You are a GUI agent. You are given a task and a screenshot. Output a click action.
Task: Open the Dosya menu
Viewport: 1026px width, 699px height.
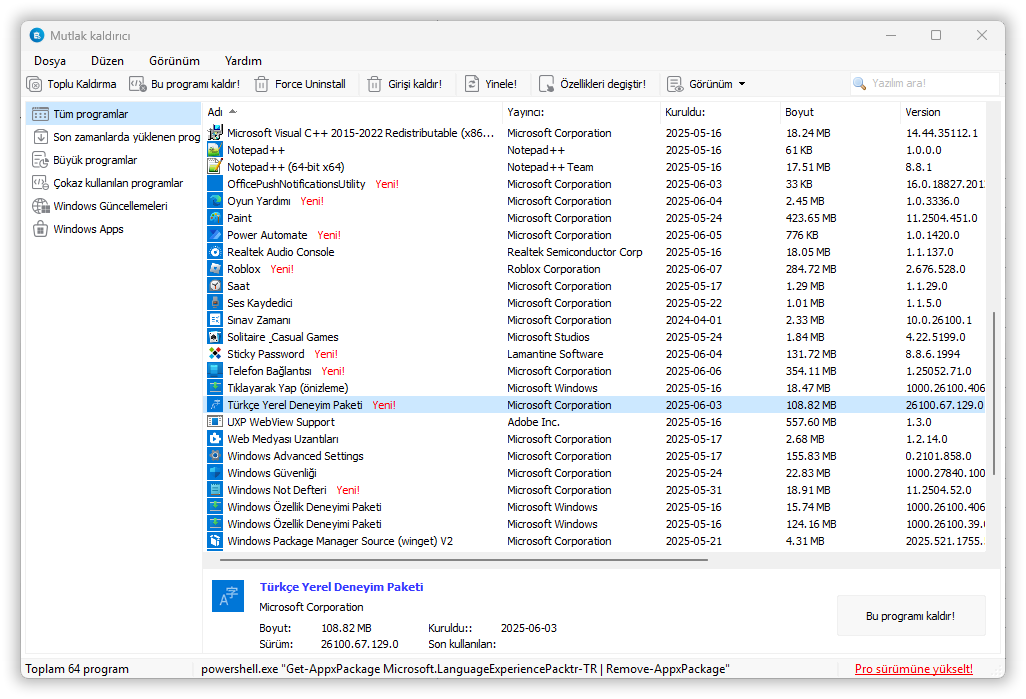[50, 61]
